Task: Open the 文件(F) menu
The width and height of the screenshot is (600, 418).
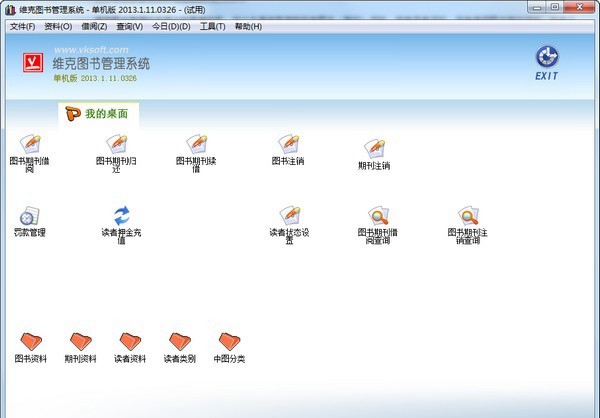Action: click(22, 26)
